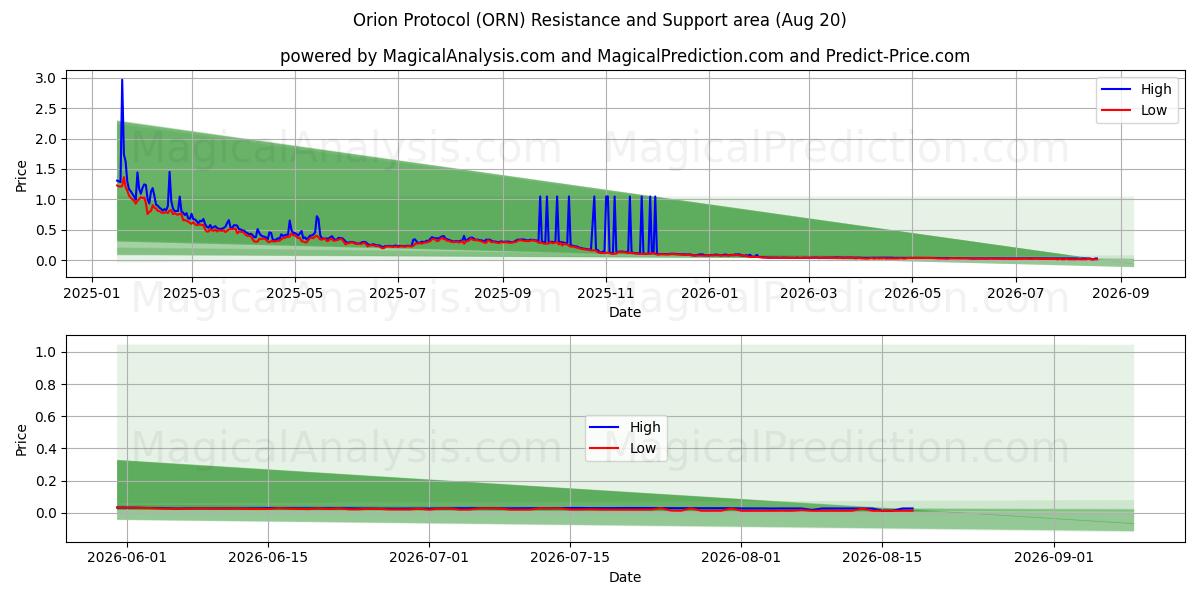Click the bottom chart 'Price' axis label
Screen dimensions: 1200x600
point(22,439)
